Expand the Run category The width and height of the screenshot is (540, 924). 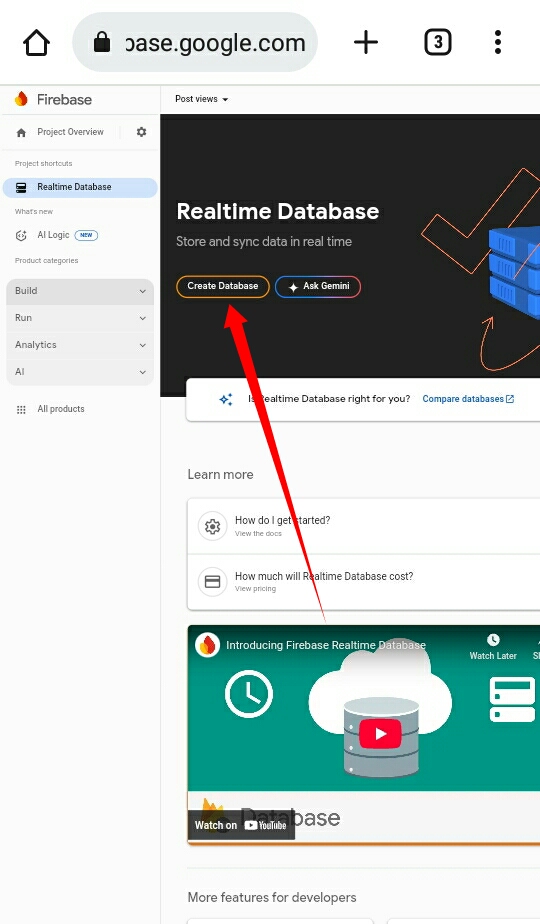tap(80, 318)
